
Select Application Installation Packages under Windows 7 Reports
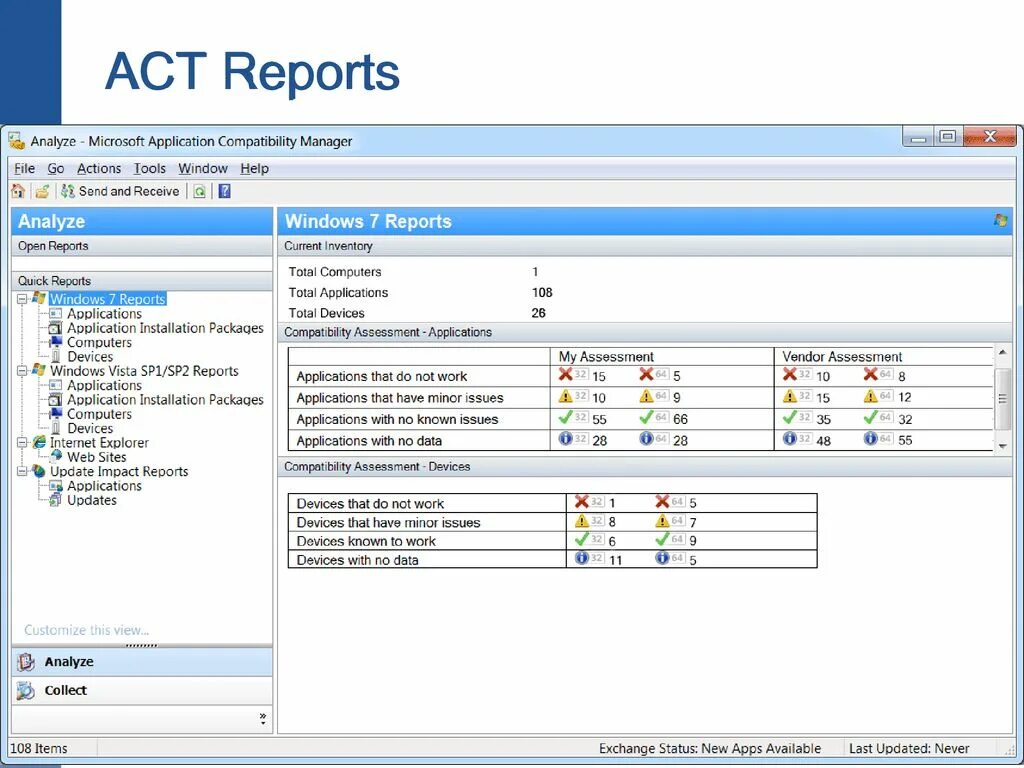tap(165, 328)
